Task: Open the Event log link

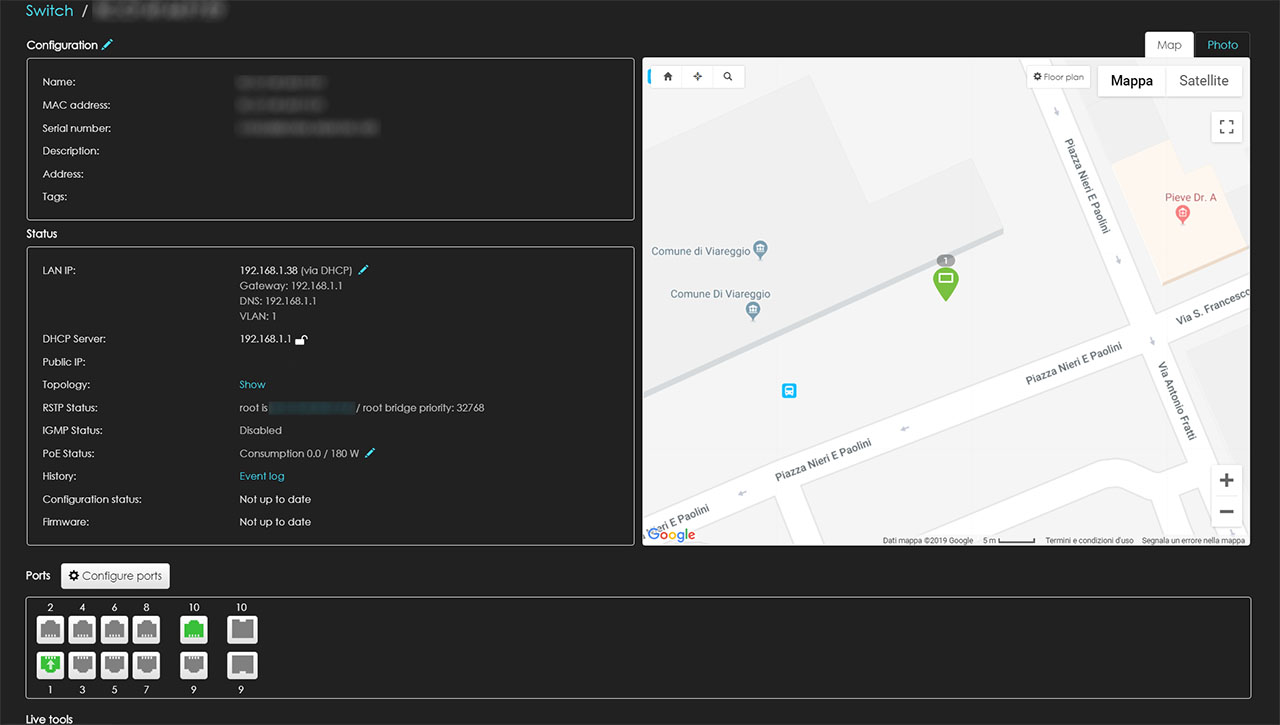Action: coord(262,477)
